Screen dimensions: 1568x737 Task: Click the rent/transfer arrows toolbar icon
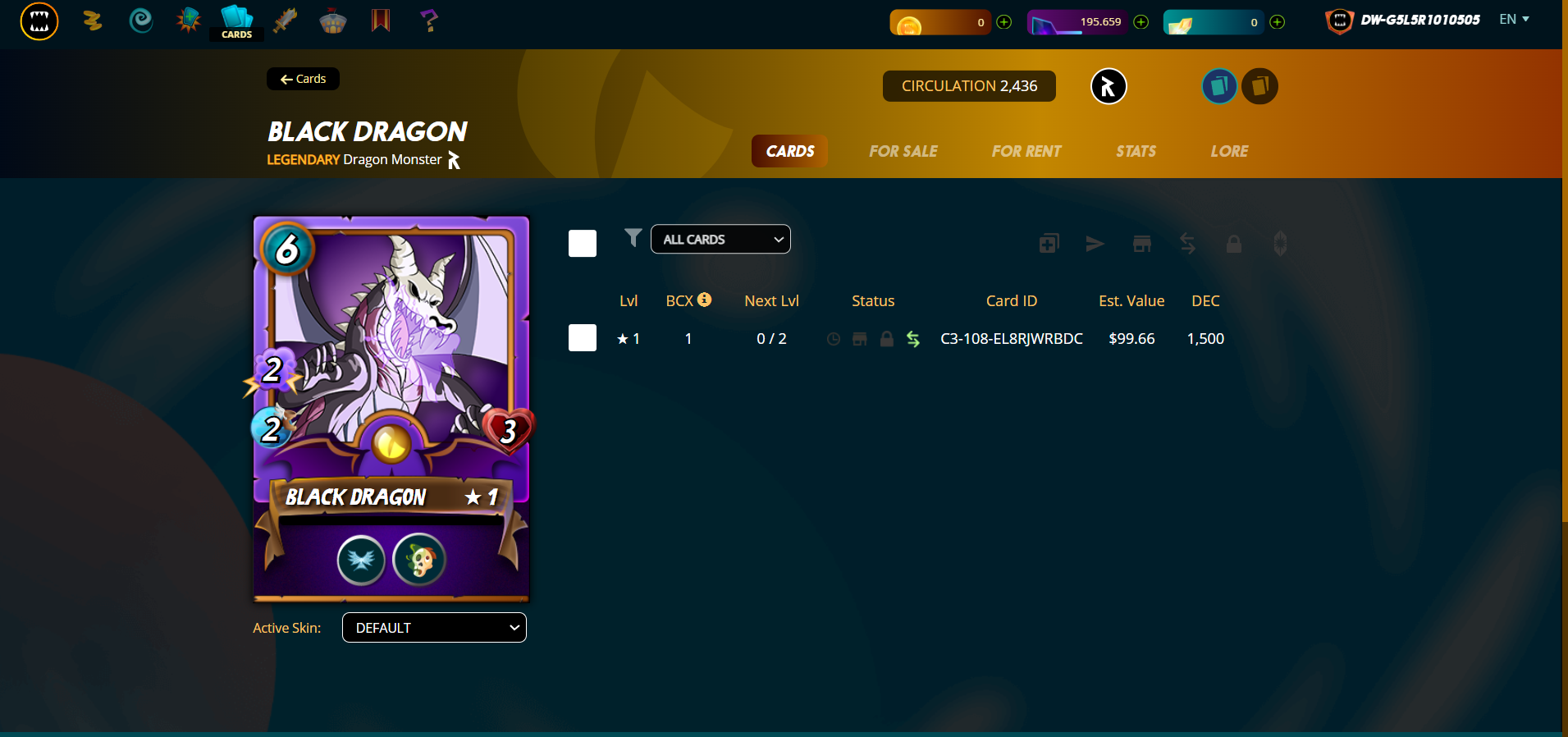click(1187, 243)
